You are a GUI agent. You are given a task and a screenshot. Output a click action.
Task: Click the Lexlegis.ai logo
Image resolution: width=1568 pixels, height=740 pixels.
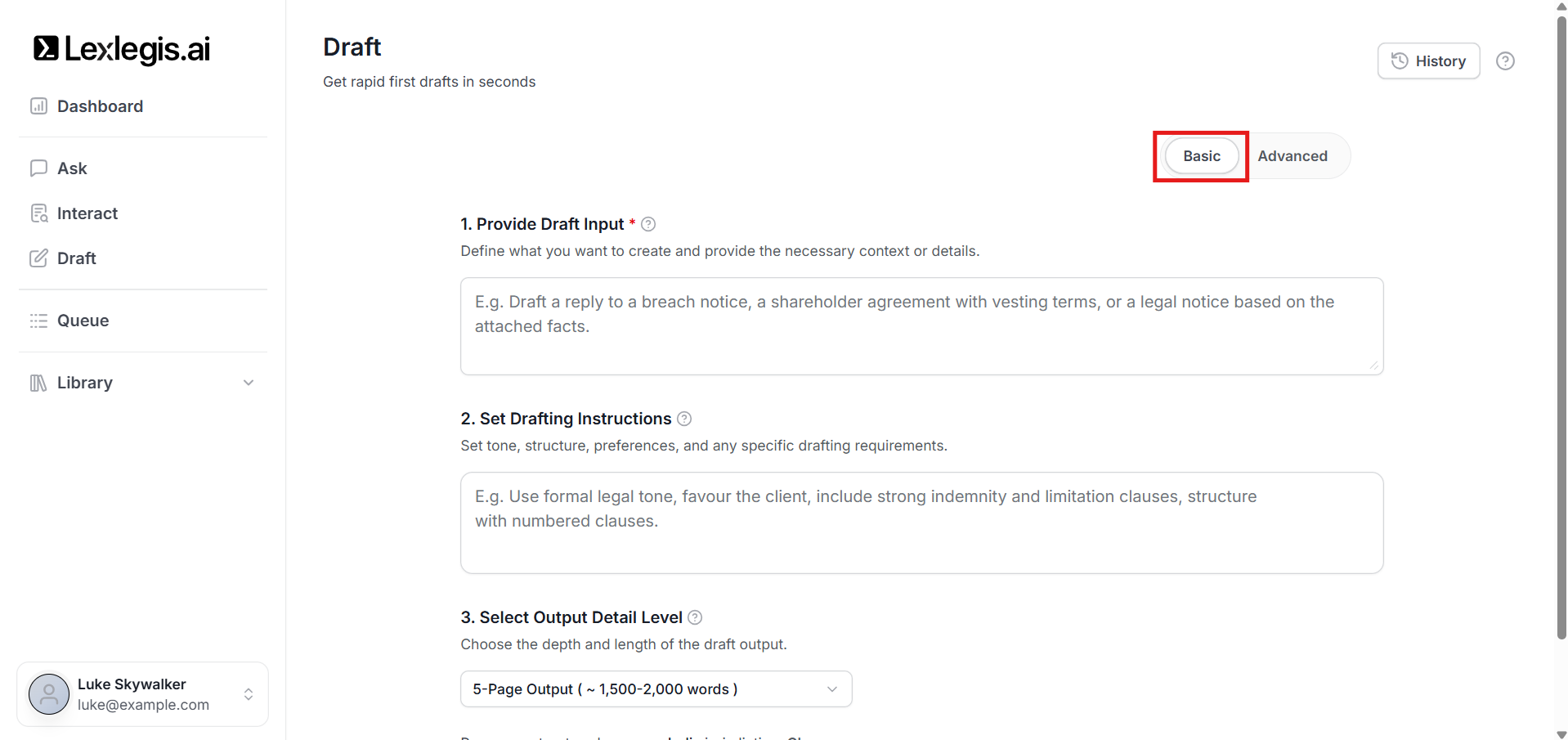point(122,49)
